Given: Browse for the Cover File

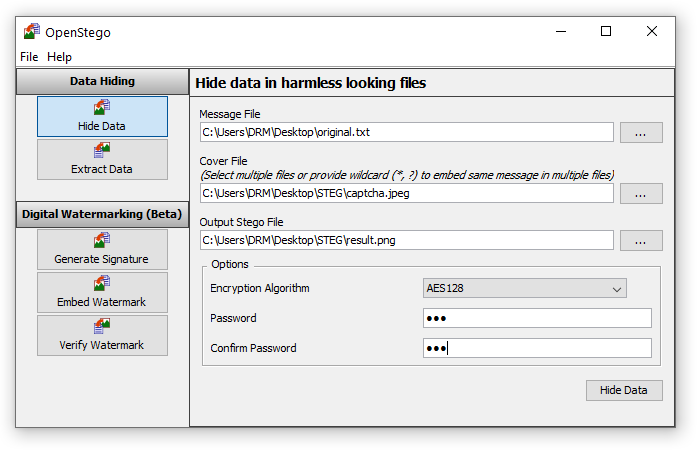Looking at the screenshot, I should coord(641,194).
